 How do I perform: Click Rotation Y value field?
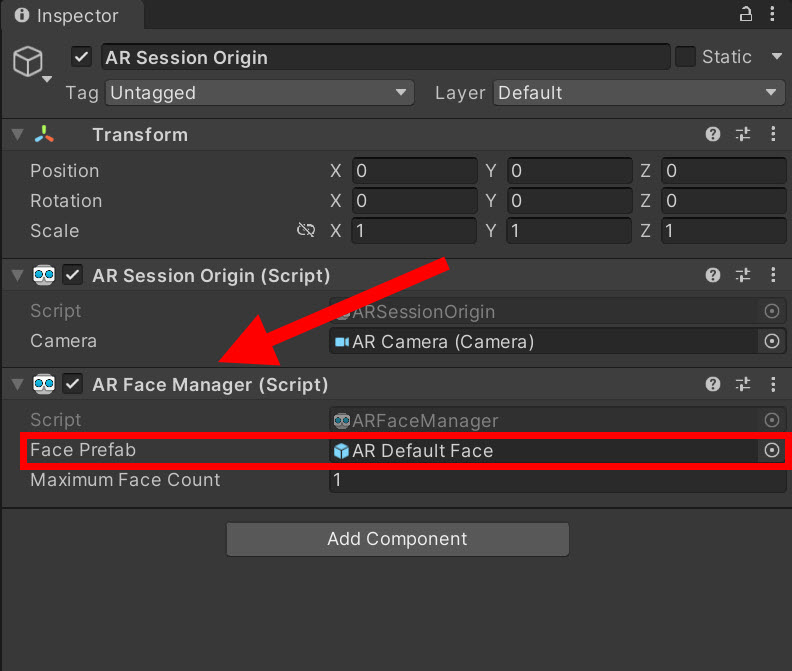click(x=569, y=201)
